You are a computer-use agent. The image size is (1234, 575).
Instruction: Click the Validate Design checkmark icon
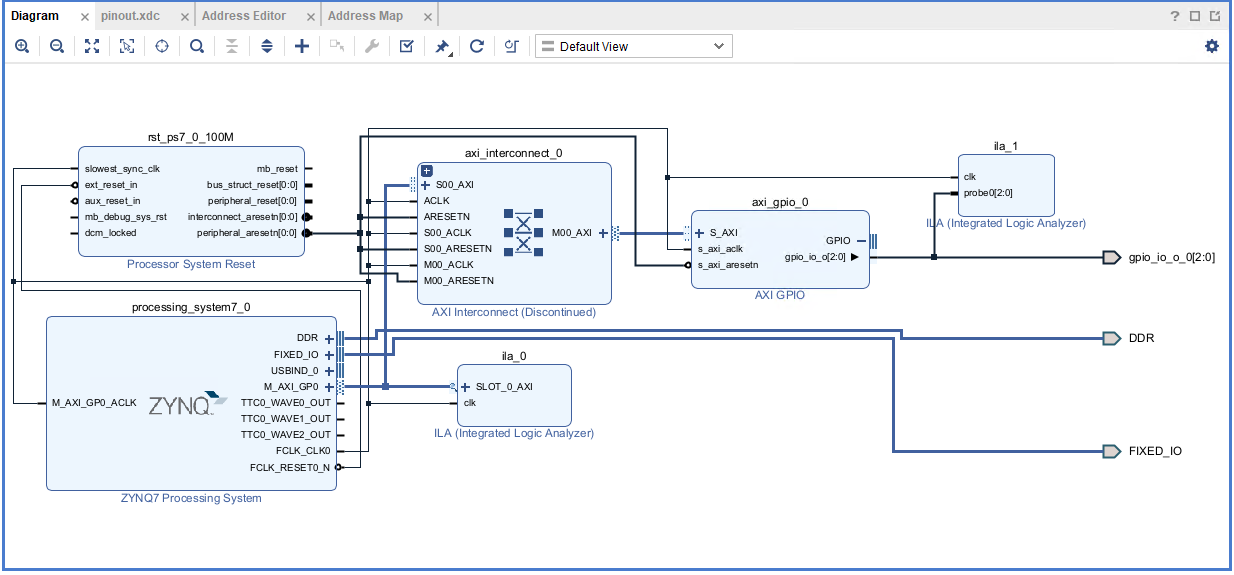point(406,46)
